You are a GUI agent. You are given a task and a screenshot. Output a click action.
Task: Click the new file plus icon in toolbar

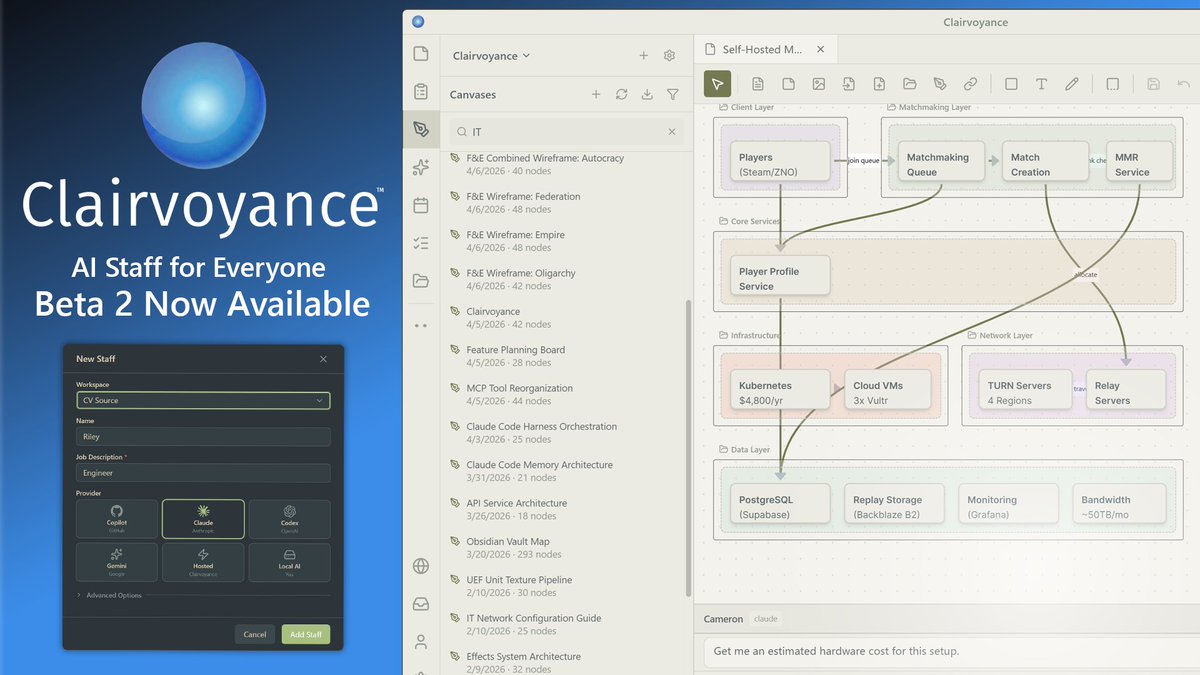879,84
